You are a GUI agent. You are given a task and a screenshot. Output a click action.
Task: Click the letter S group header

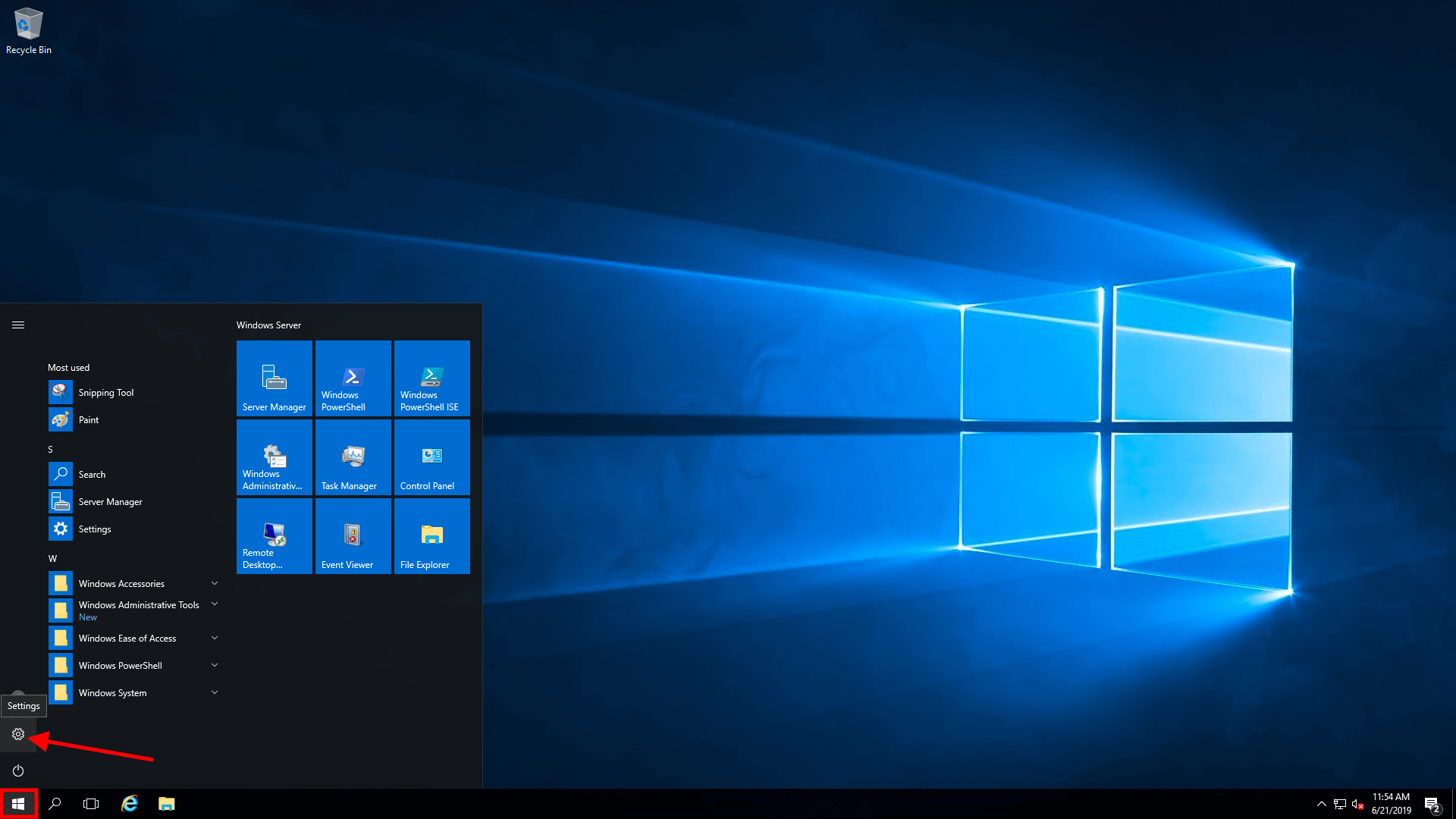51,449
